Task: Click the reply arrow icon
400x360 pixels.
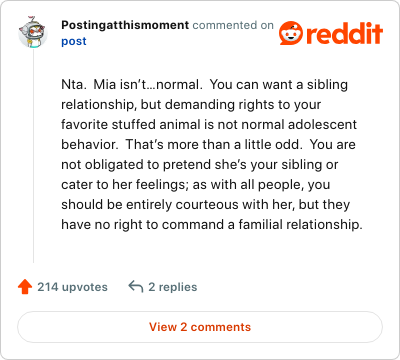Action: 136,286
